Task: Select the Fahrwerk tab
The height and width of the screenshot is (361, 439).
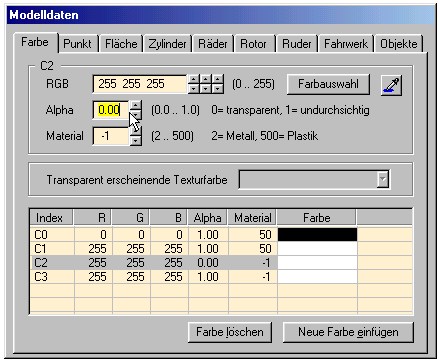Action: tap(346, 44)
